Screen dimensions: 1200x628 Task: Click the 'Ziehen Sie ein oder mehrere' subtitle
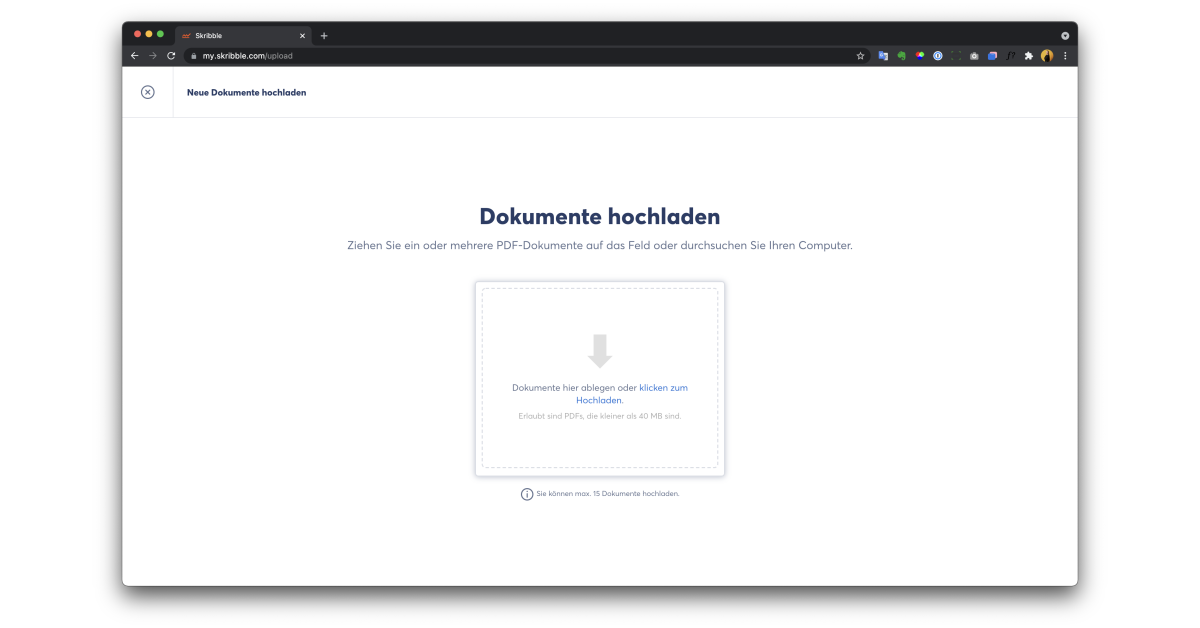(x=600, y=245)
